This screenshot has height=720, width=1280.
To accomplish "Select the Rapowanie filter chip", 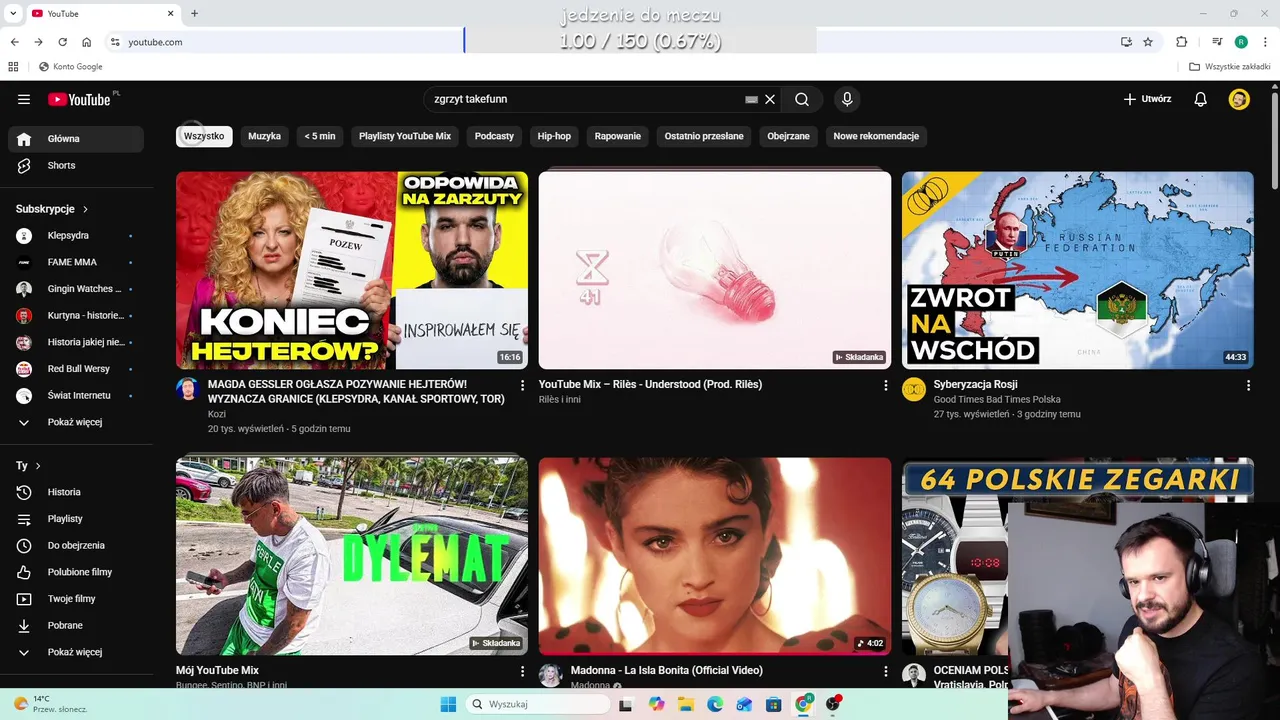I will 618,136.
